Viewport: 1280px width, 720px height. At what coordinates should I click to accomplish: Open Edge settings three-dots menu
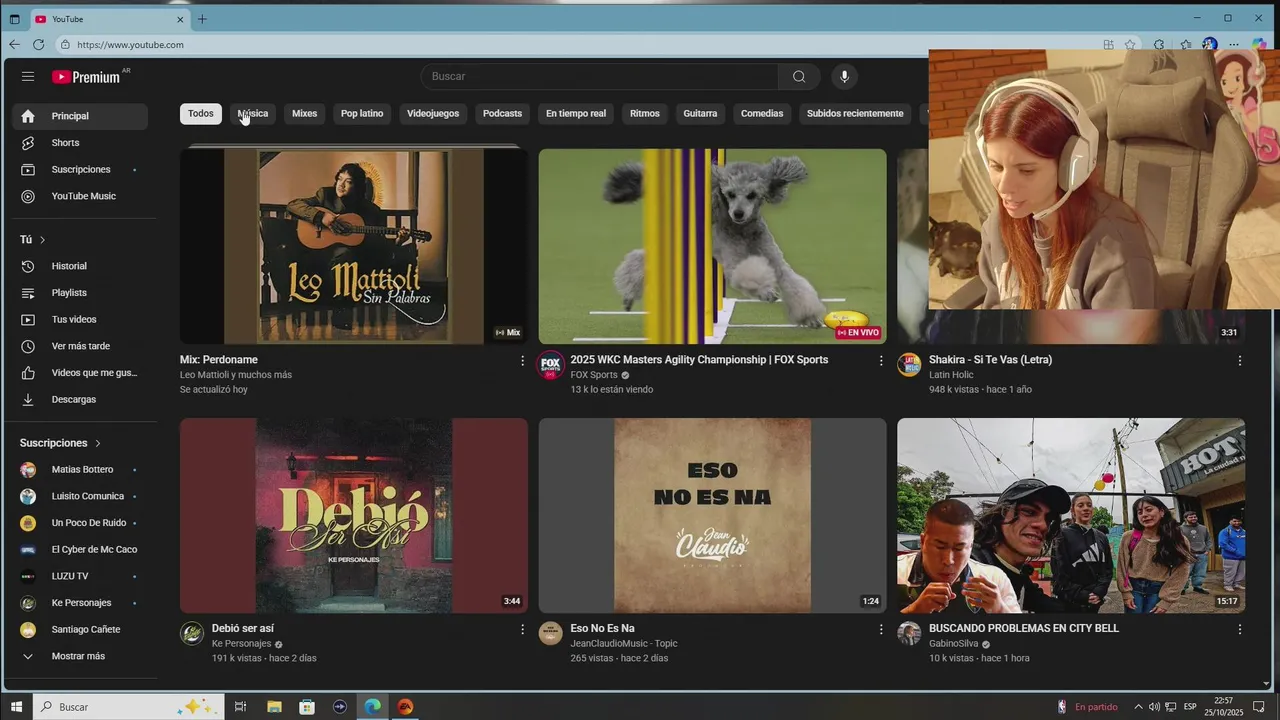1234,45
